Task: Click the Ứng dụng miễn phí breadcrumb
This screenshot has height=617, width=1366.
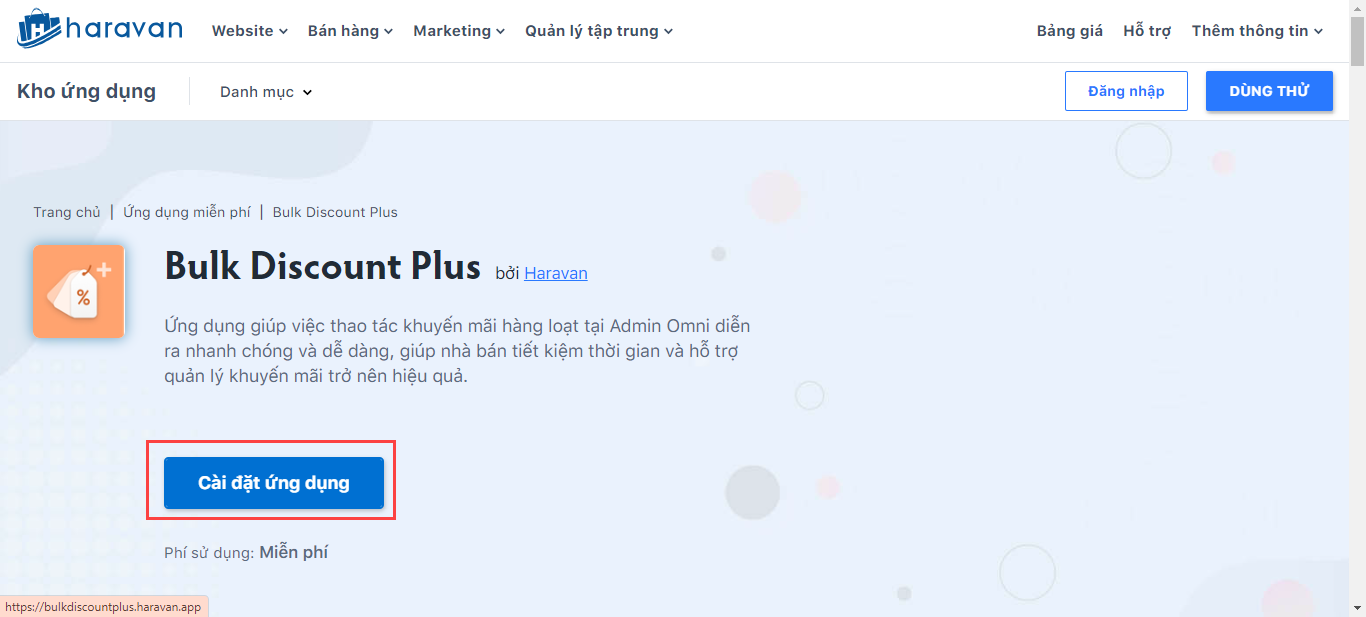Action: (187, 212)
